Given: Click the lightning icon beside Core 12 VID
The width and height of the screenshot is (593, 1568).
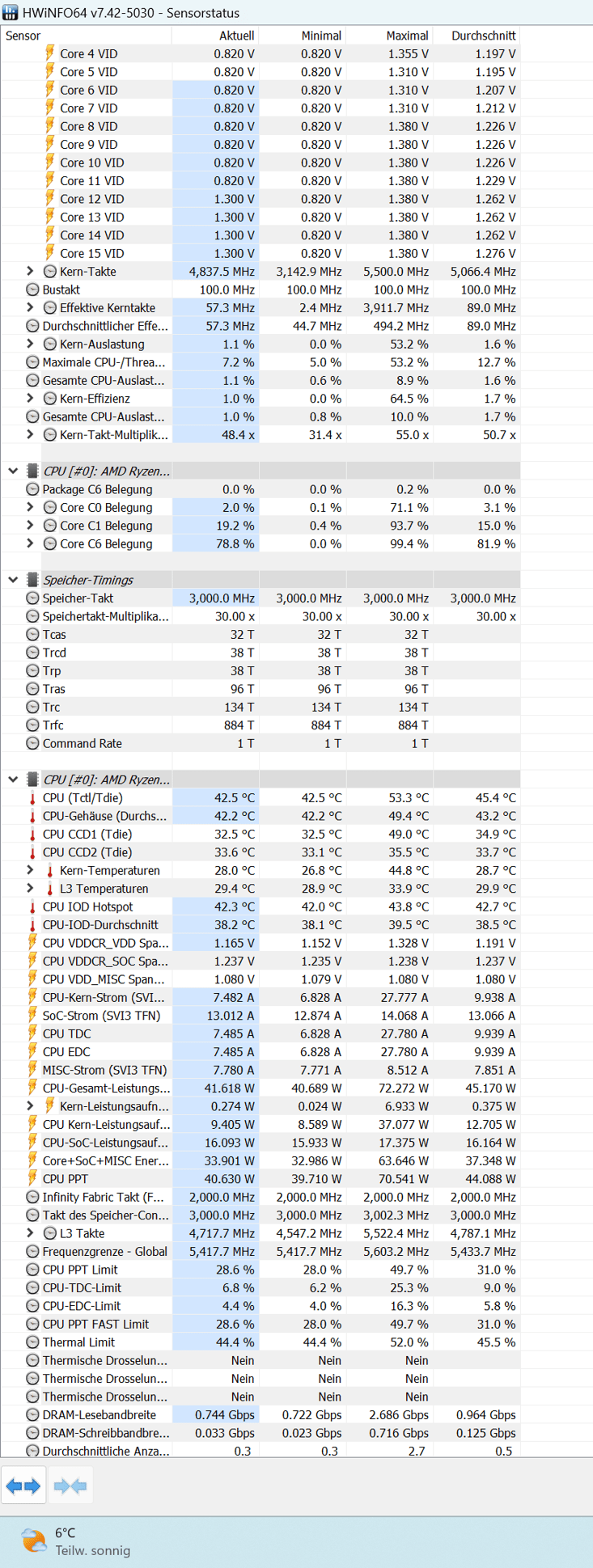Looking at the screenshot, I should 50,199.
